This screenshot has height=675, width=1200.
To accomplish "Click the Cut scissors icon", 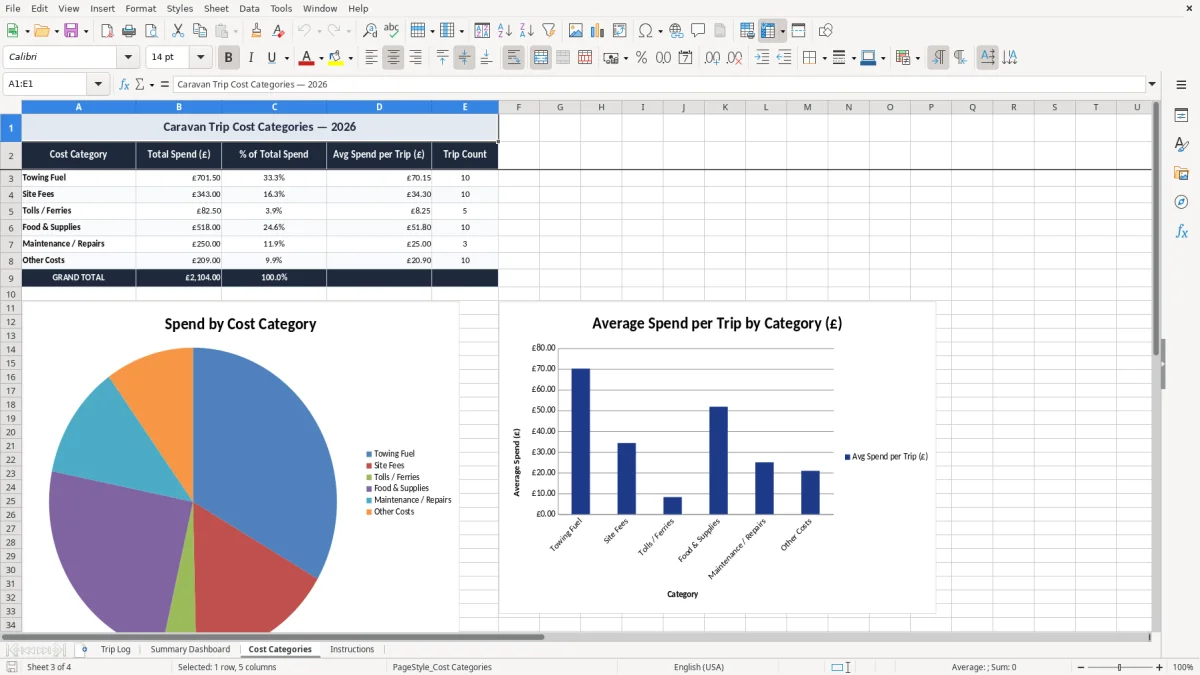I will (x=177, y=31).
